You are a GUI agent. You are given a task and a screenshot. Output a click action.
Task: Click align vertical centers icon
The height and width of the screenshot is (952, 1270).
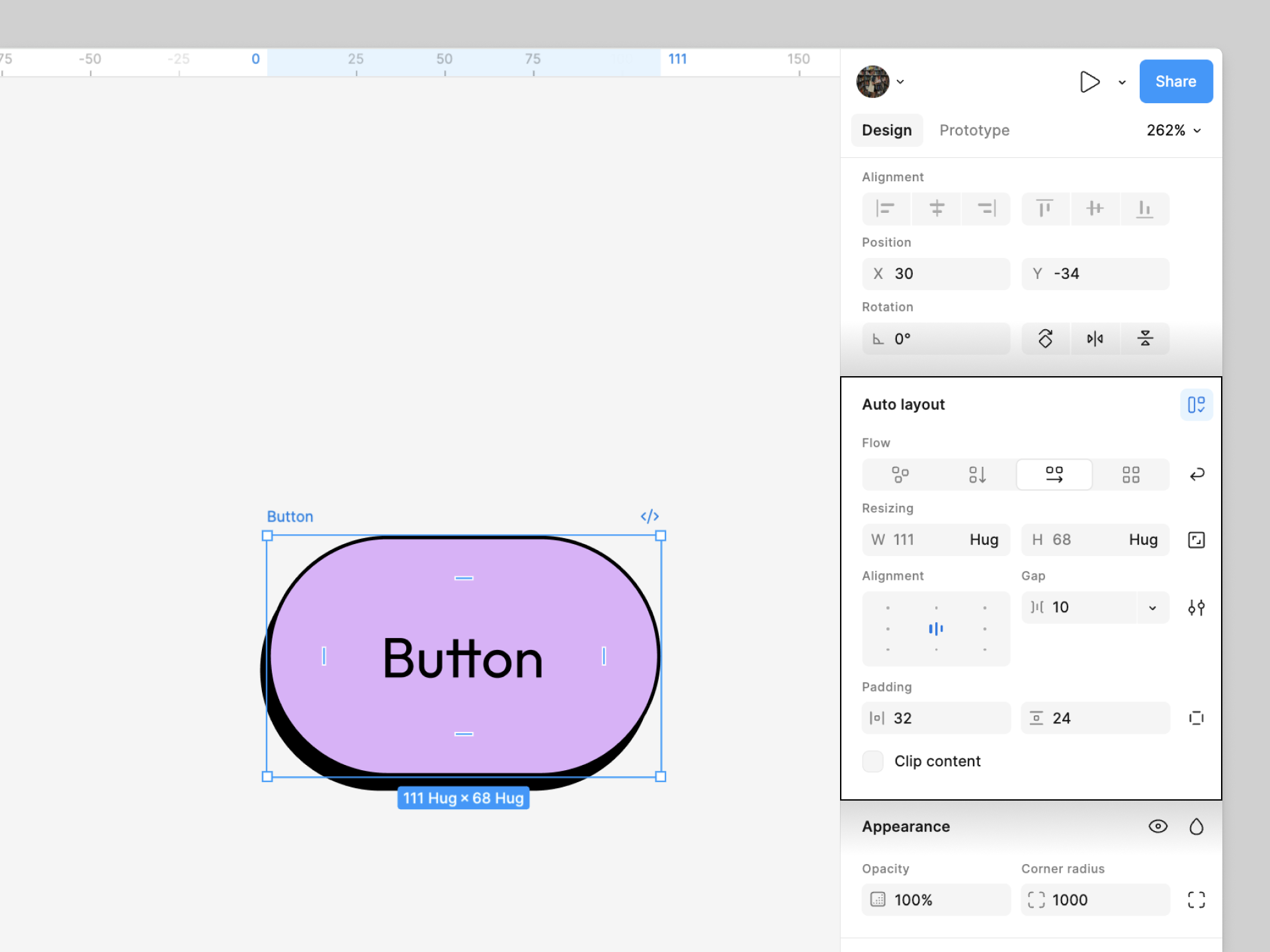[1095, 209]
